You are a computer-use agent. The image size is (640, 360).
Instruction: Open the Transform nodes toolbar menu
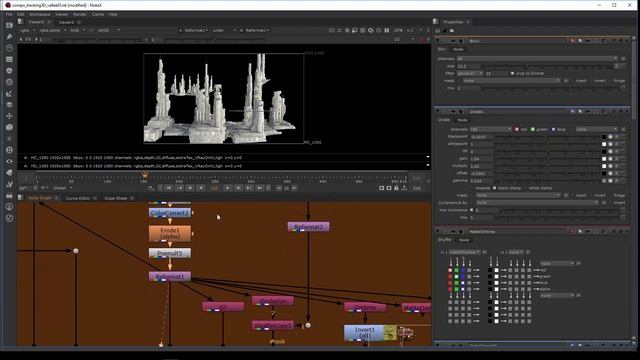coord(9,116)
